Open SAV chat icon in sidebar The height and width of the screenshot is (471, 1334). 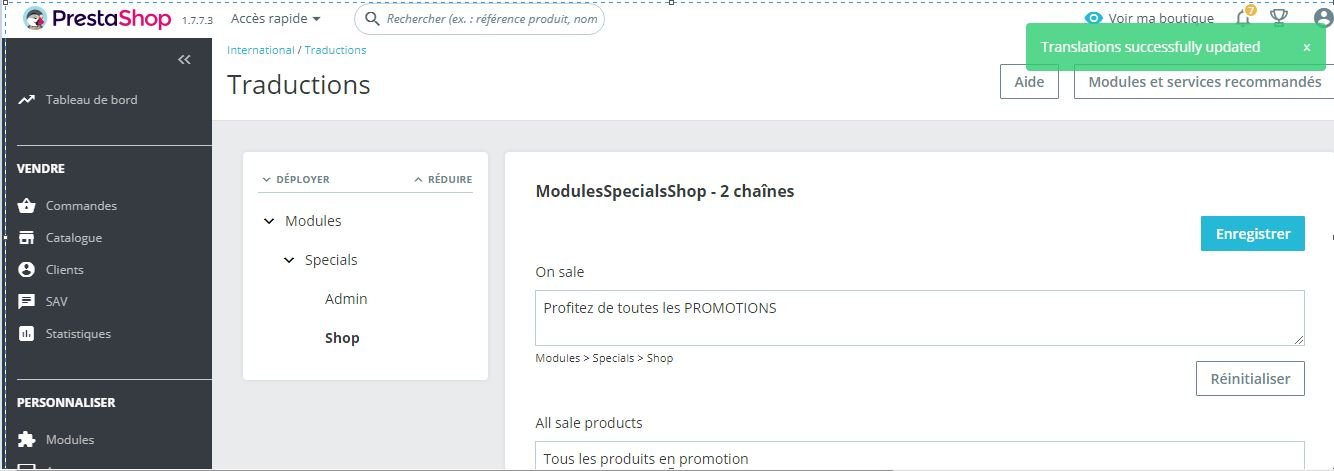click(x=27, y=302)
